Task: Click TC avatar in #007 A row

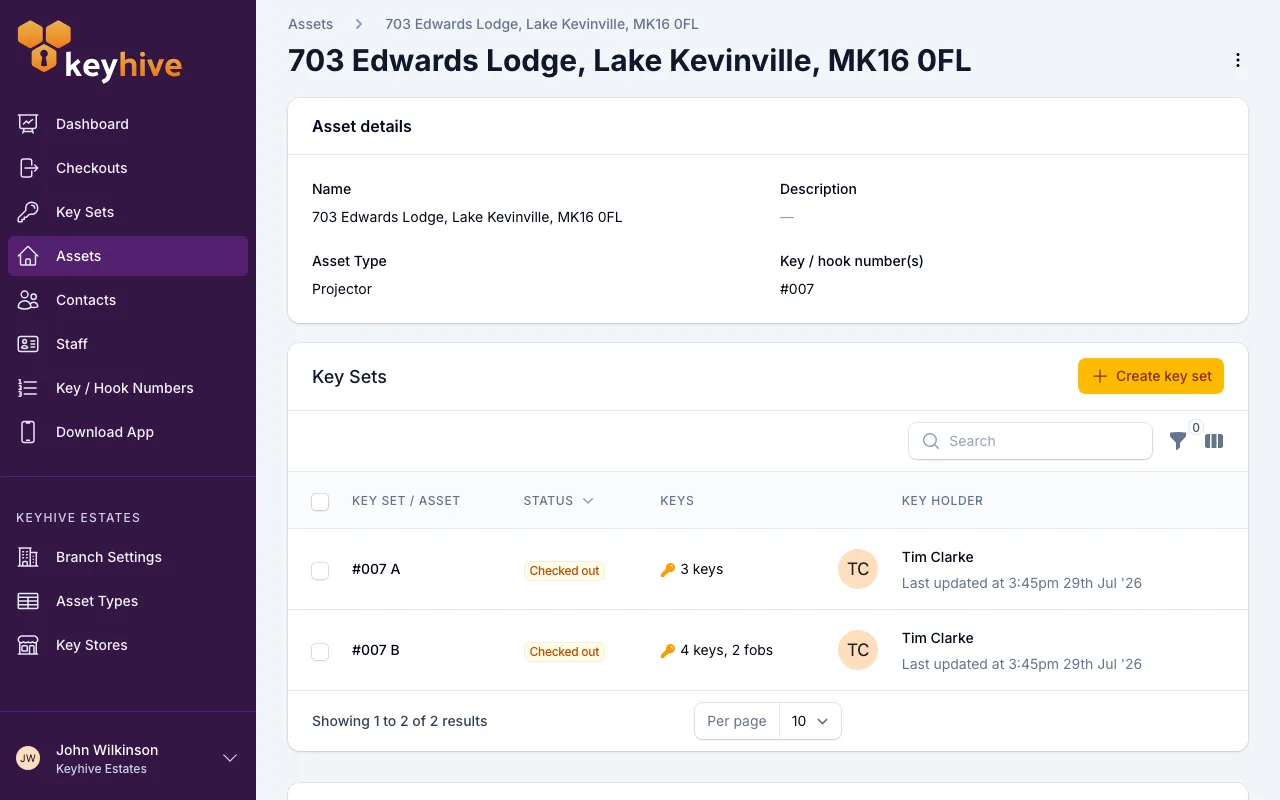Action: pos(858,569)
